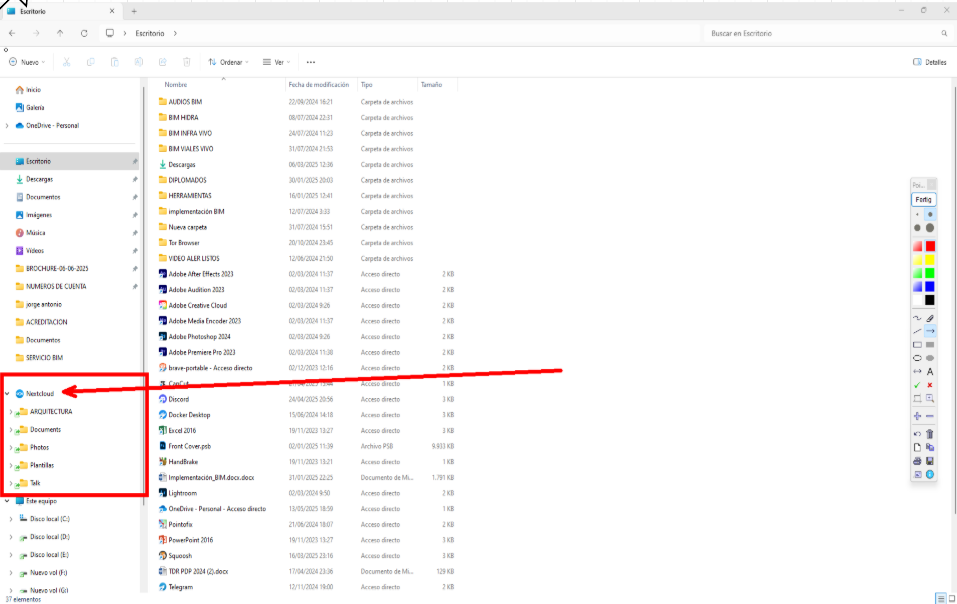The image size is (957, 604).
Task: Open the Nuevo menu
Action: [30, 62]
